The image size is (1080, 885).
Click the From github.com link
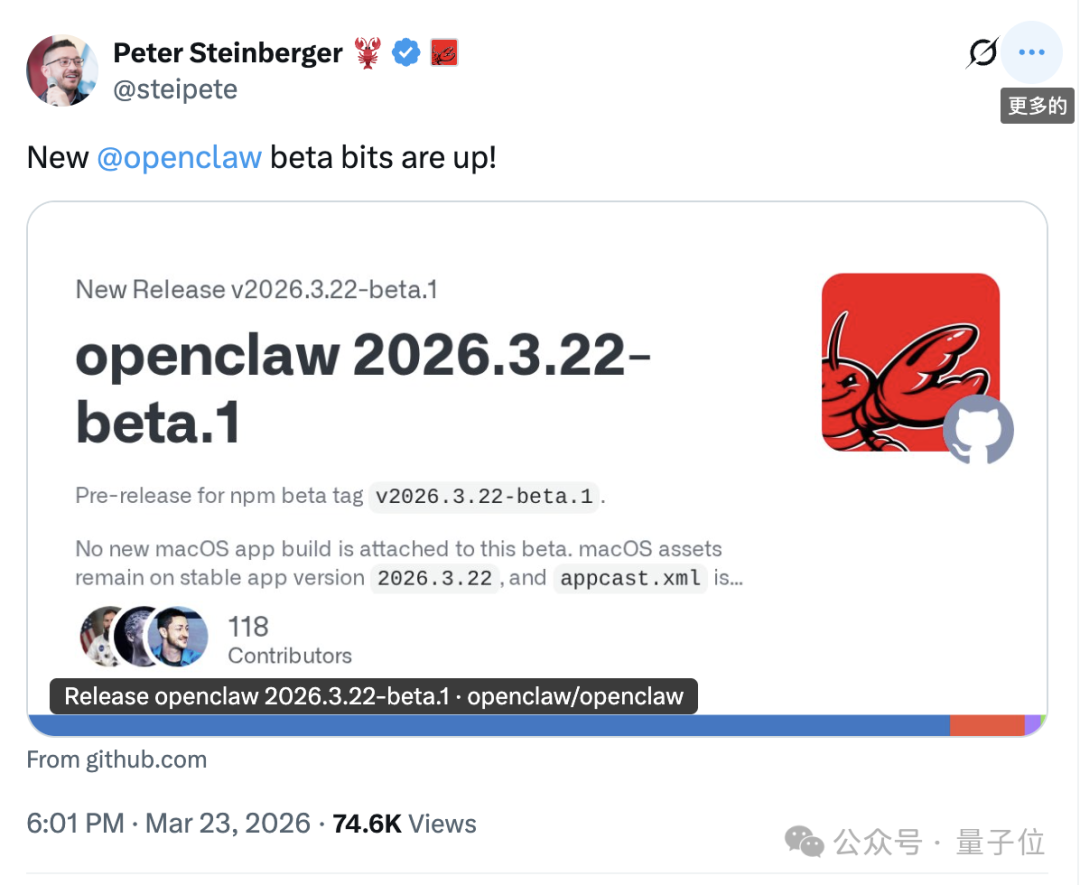click(116, 759)
